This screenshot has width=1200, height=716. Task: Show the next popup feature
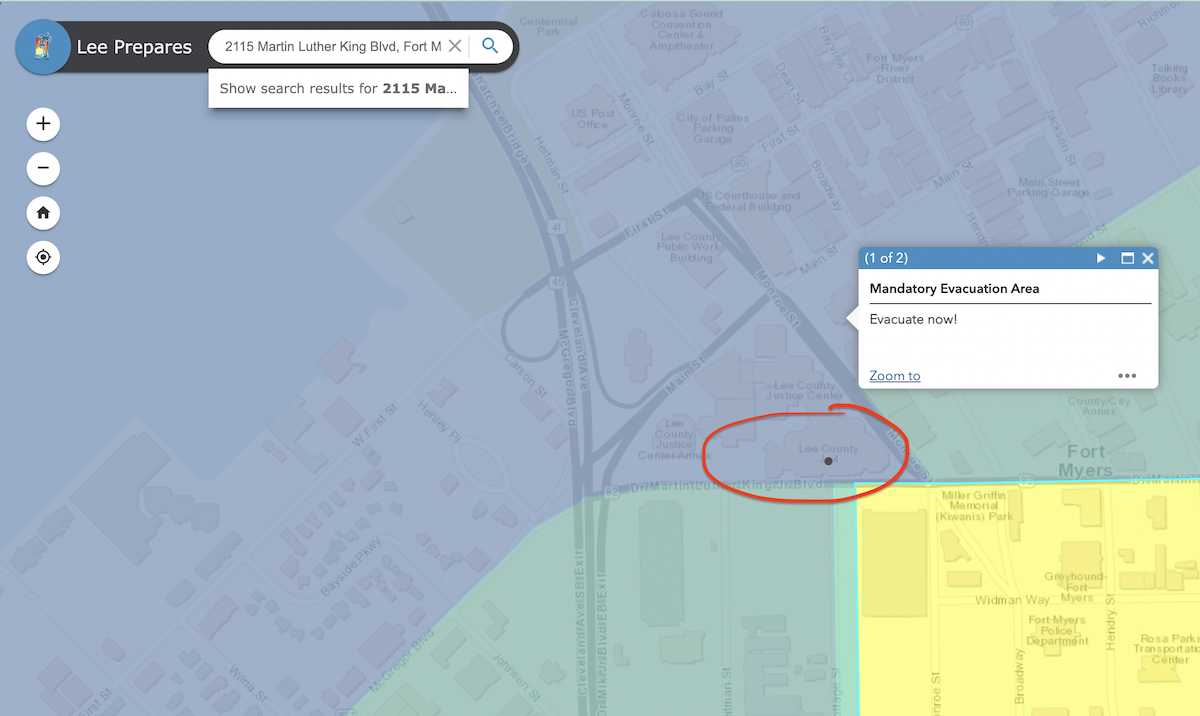click(x=1101, y=258)
